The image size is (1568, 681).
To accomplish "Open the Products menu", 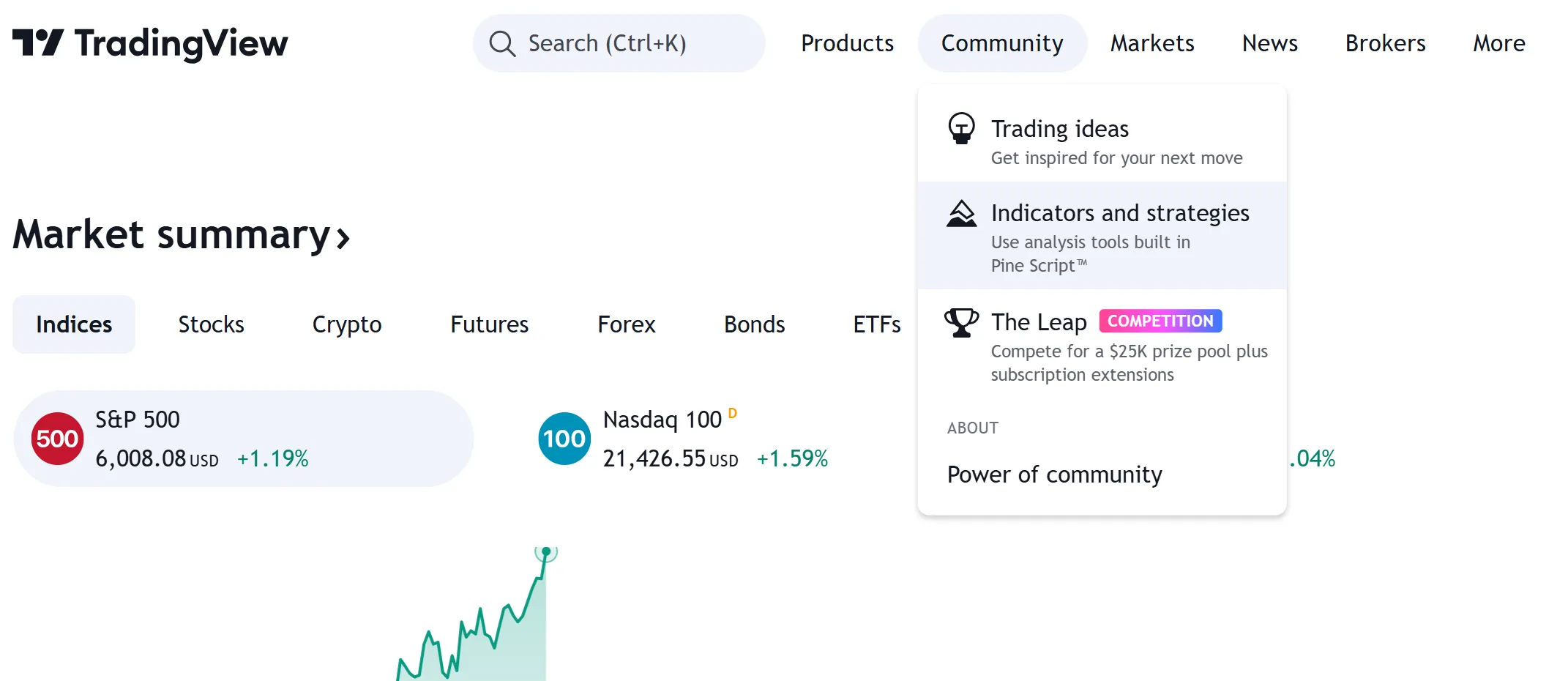I will tap(847, 43).
